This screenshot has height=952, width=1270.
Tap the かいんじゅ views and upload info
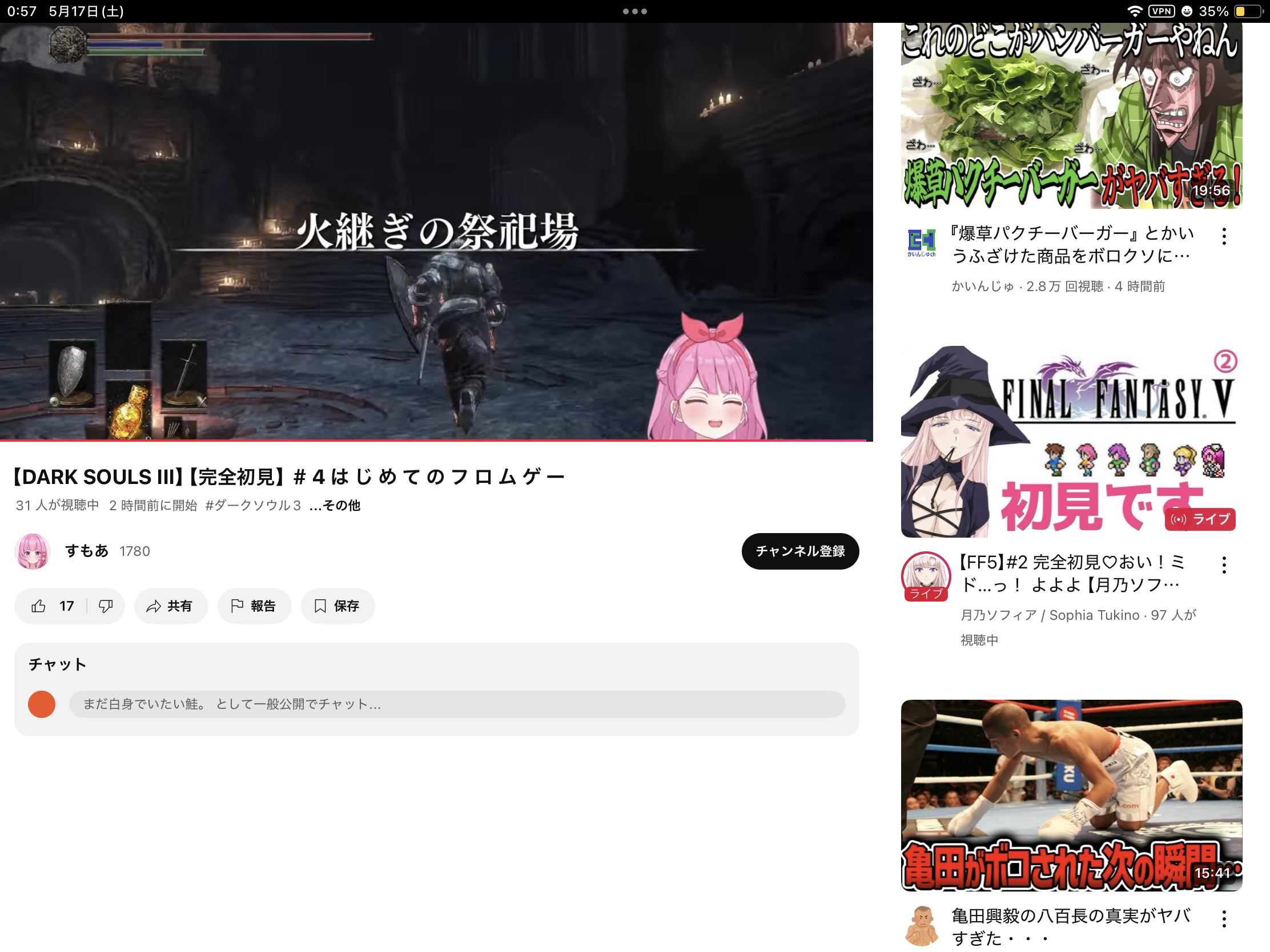click(1058, 287)
